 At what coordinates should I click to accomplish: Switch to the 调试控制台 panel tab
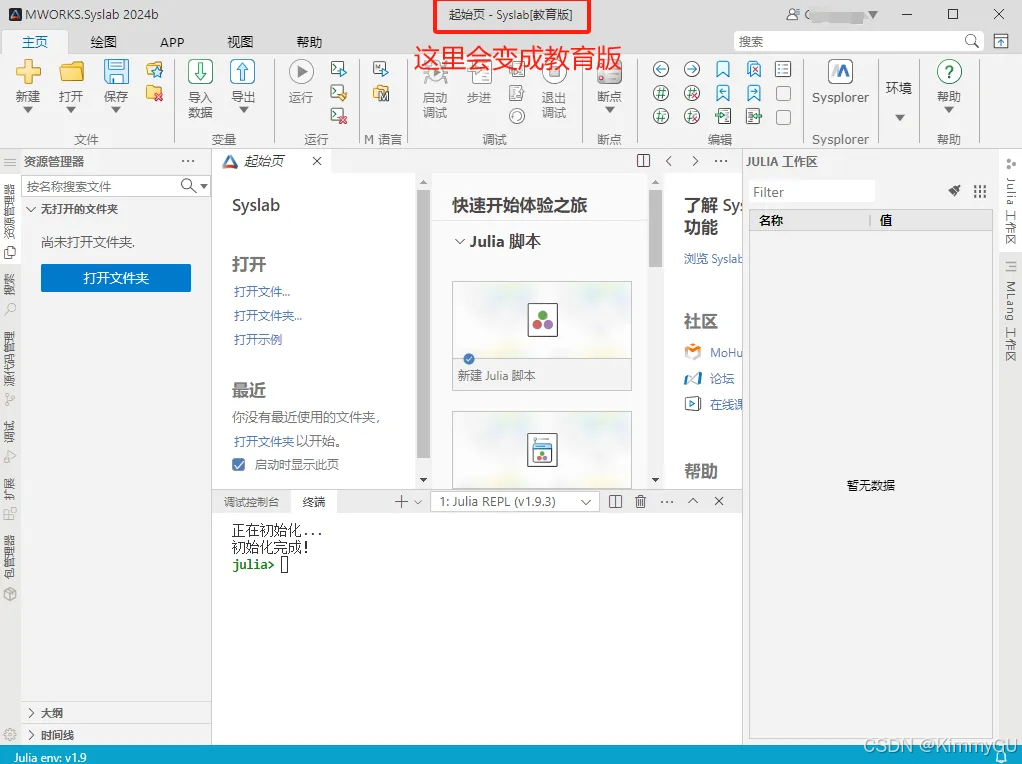coord(252,502)
